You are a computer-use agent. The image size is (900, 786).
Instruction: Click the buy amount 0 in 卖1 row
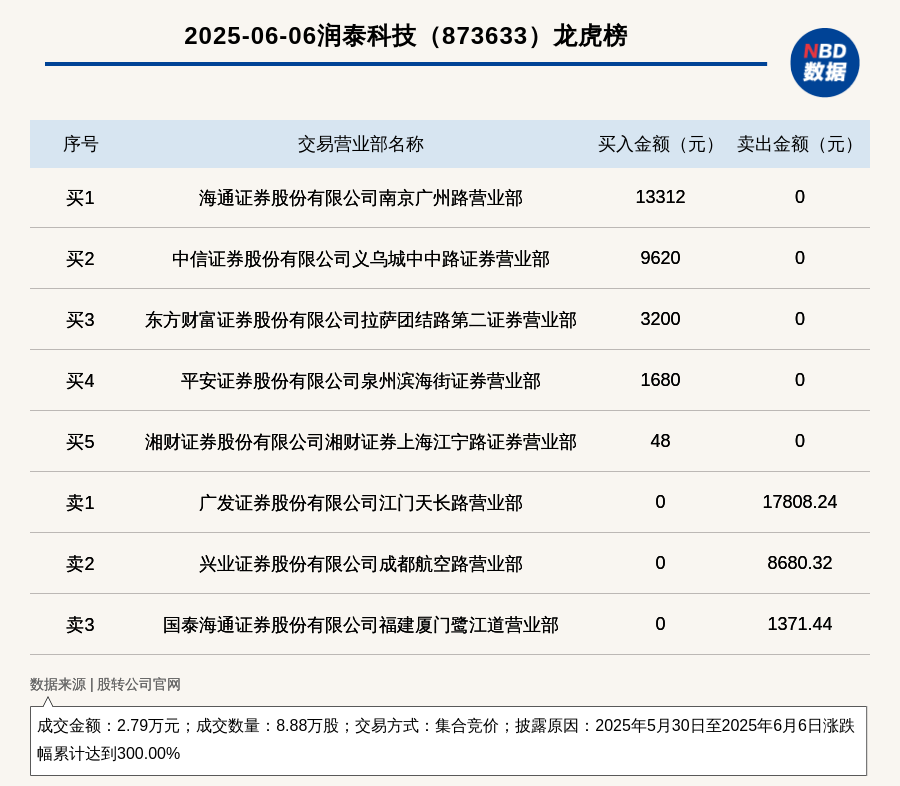coord(660,502)
